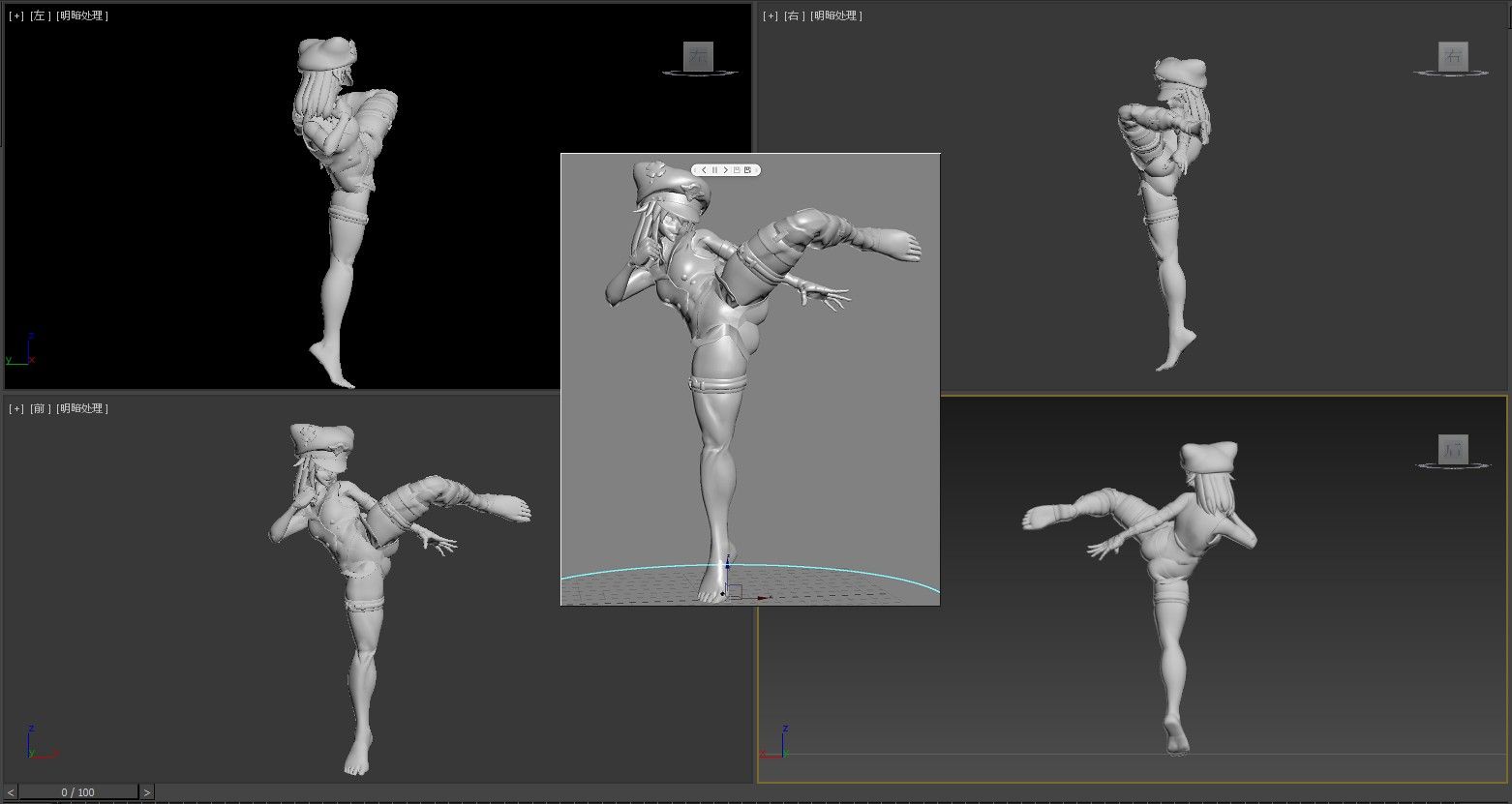Click the 左 ViewCube face
Image resolution: width=1512 pixels, height=804 pixels.
click(x=698, y=56)
